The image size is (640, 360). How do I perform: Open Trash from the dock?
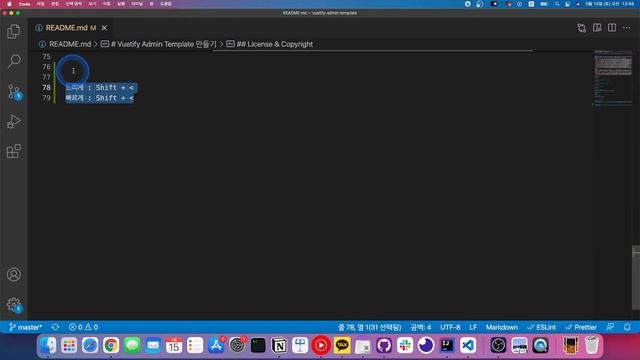click(591, 345)
